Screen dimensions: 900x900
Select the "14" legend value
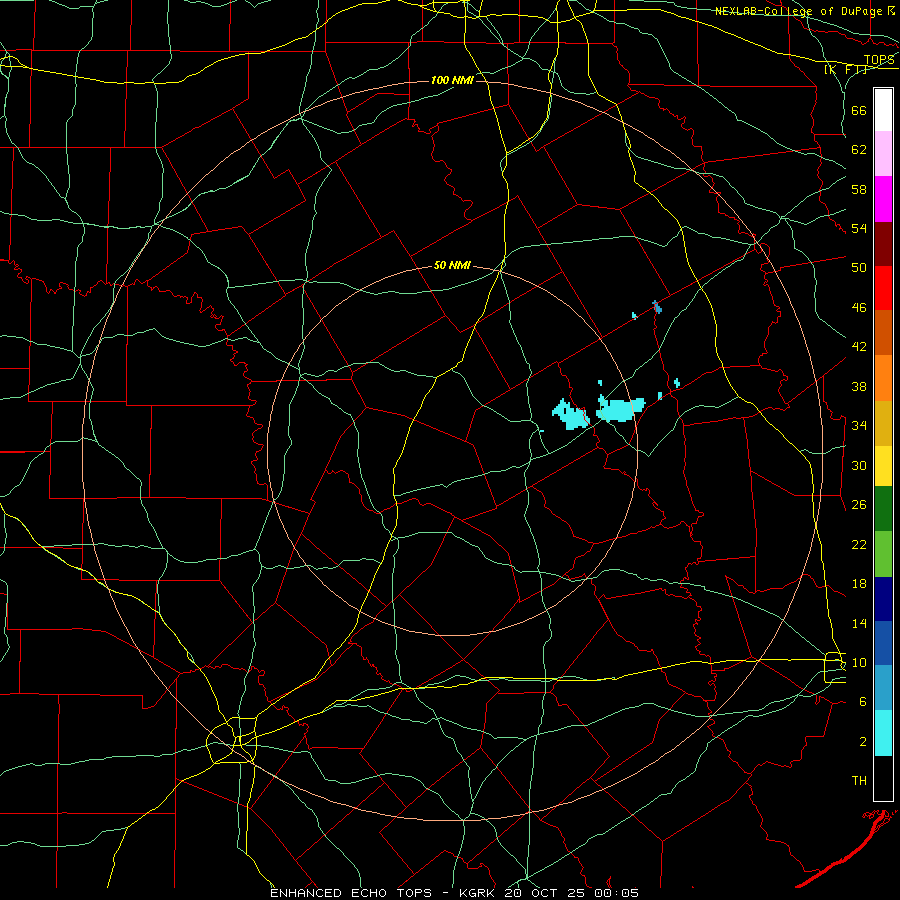pyautogui.click(x=859, y=623)
